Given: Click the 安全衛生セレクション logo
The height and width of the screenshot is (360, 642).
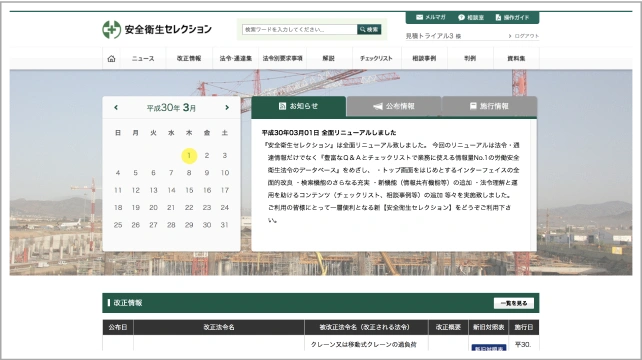Looking at the screenshot, I should click(157, 29).
